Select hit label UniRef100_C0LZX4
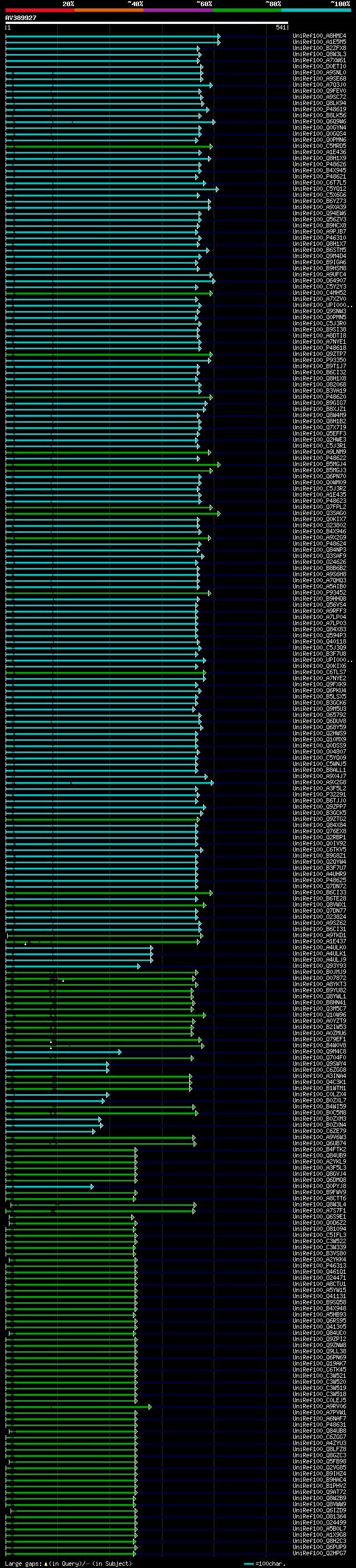This screenshot has height=1568, width=356. (x=319, y=1094)
